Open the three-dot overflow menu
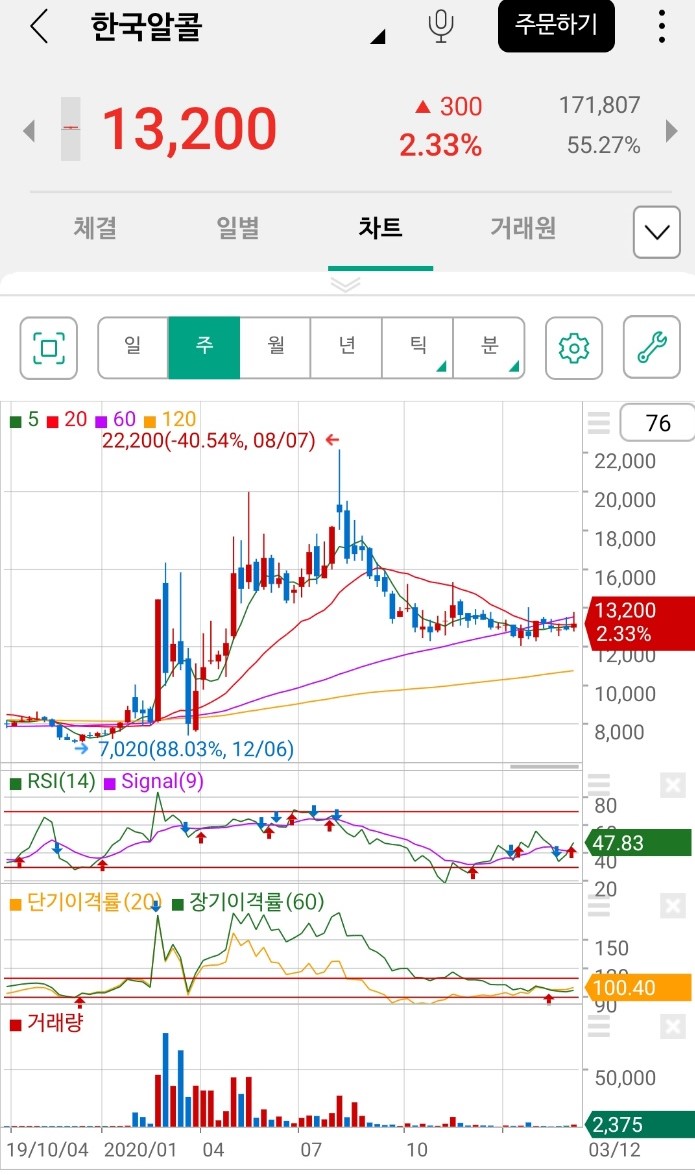The width and height of the screenshot is (695, 1175). 661,26
